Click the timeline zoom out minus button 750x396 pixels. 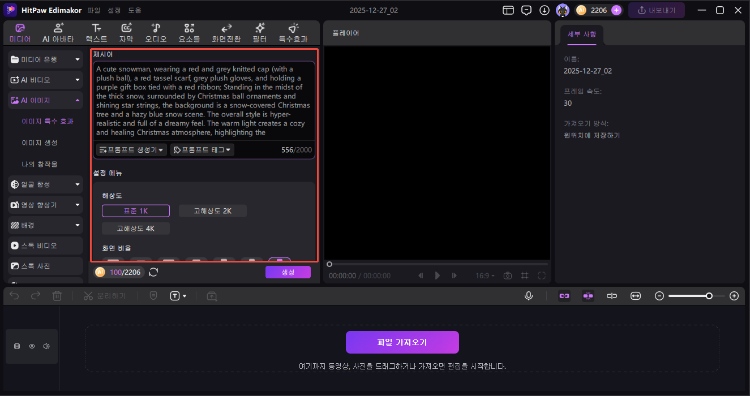(x=659, y=296)
